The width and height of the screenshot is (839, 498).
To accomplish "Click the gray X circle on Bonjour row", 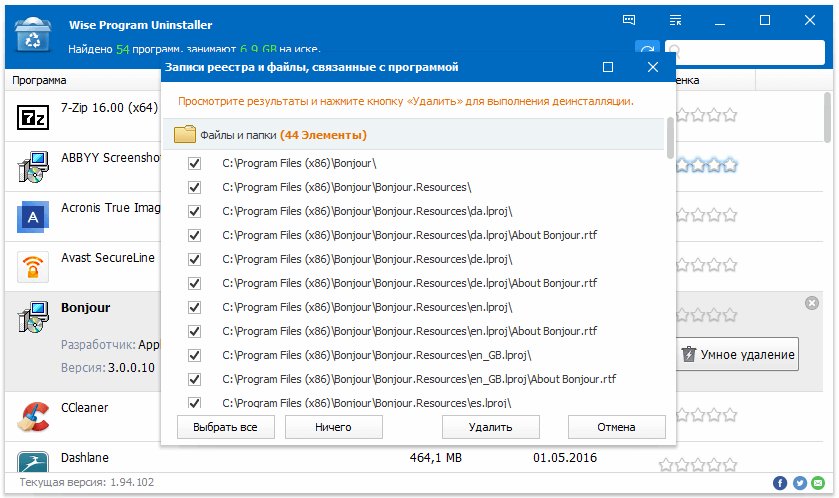I will 812,303.
